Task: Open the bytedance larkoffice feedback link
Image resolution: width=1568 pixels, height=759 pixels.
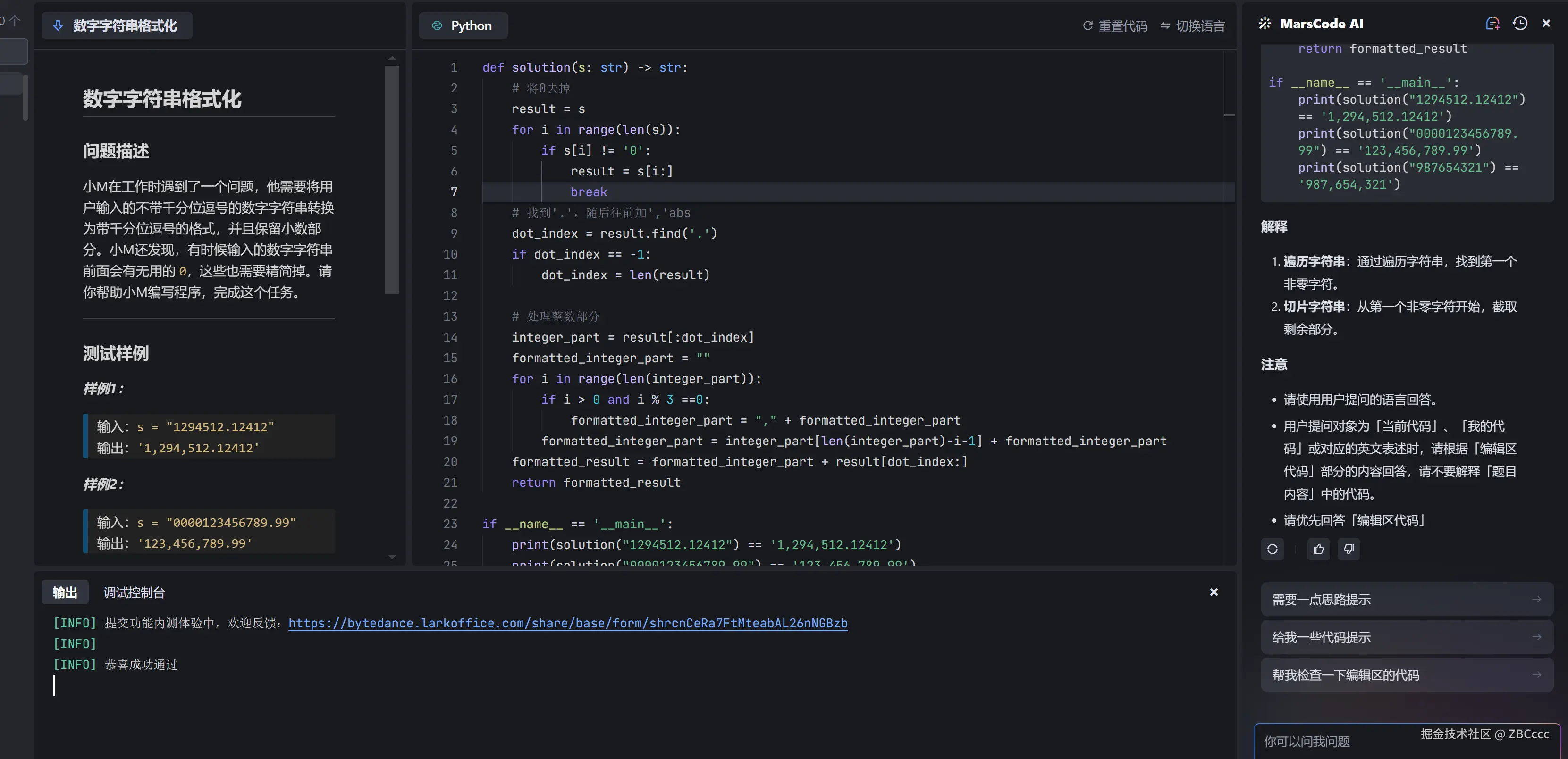Action: (567, 623)
